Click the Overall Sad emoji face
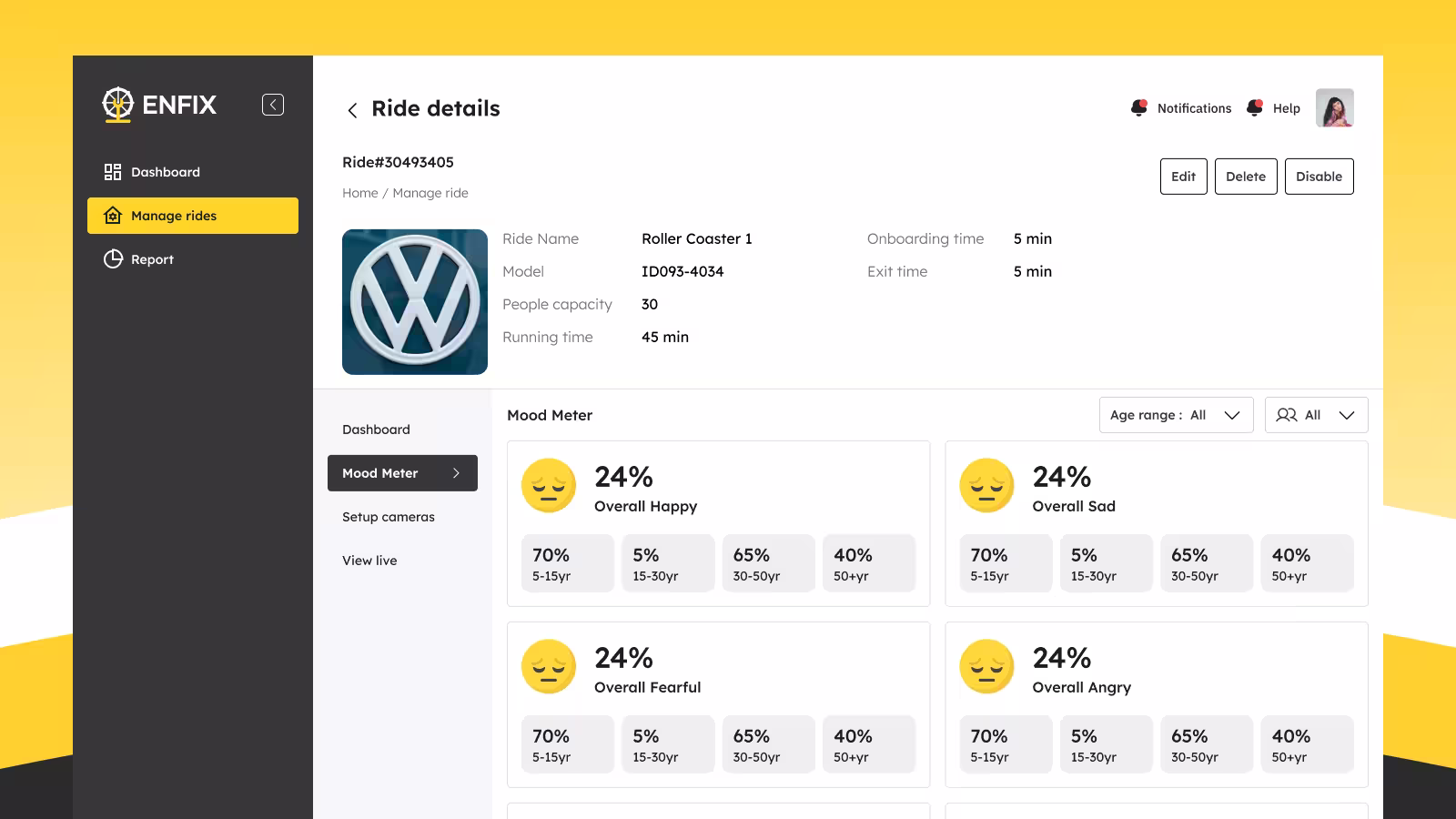This screenshot has height=819, width=1456. pos(986,486)
